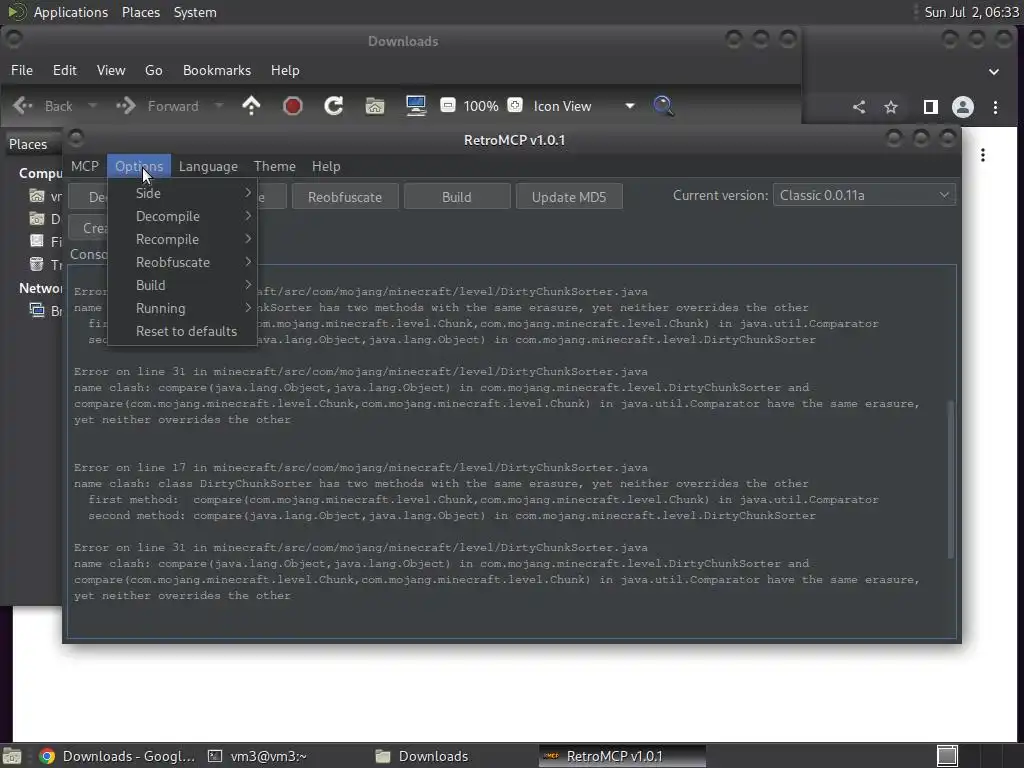
Task: Click the red Stop loading icon
Action: click(293, 106)
